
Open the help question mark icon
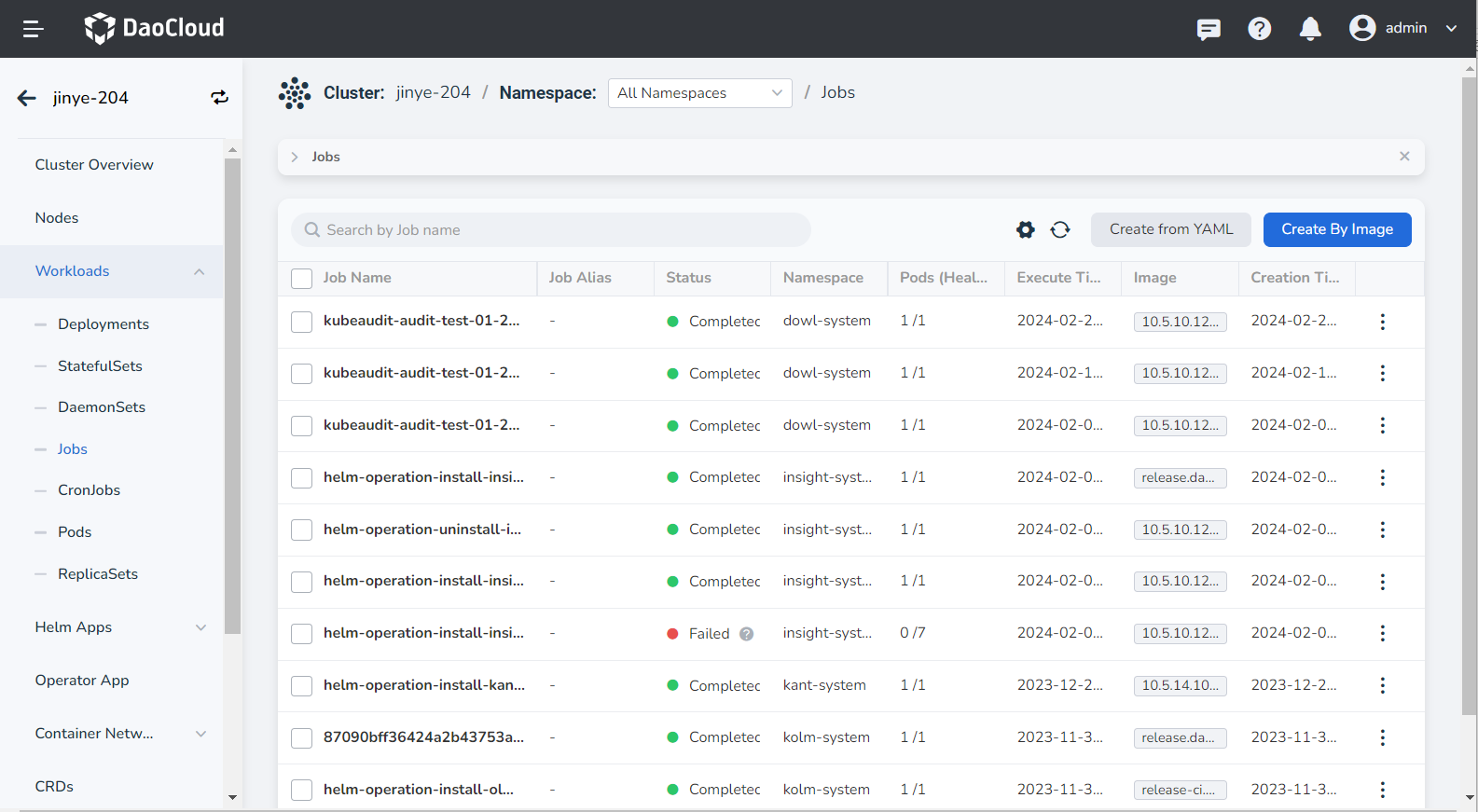click(1259, 29)
